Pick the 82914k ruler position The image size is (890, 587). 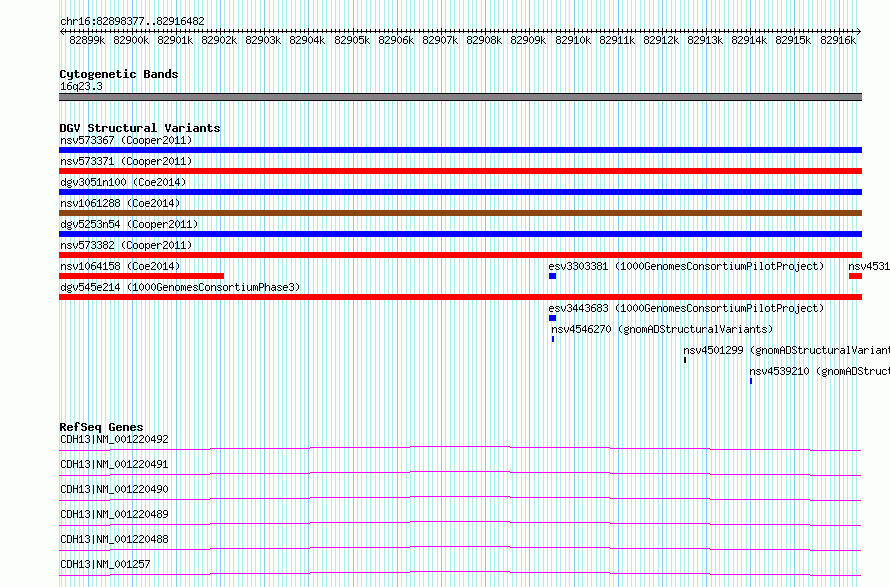pos(749,40)
